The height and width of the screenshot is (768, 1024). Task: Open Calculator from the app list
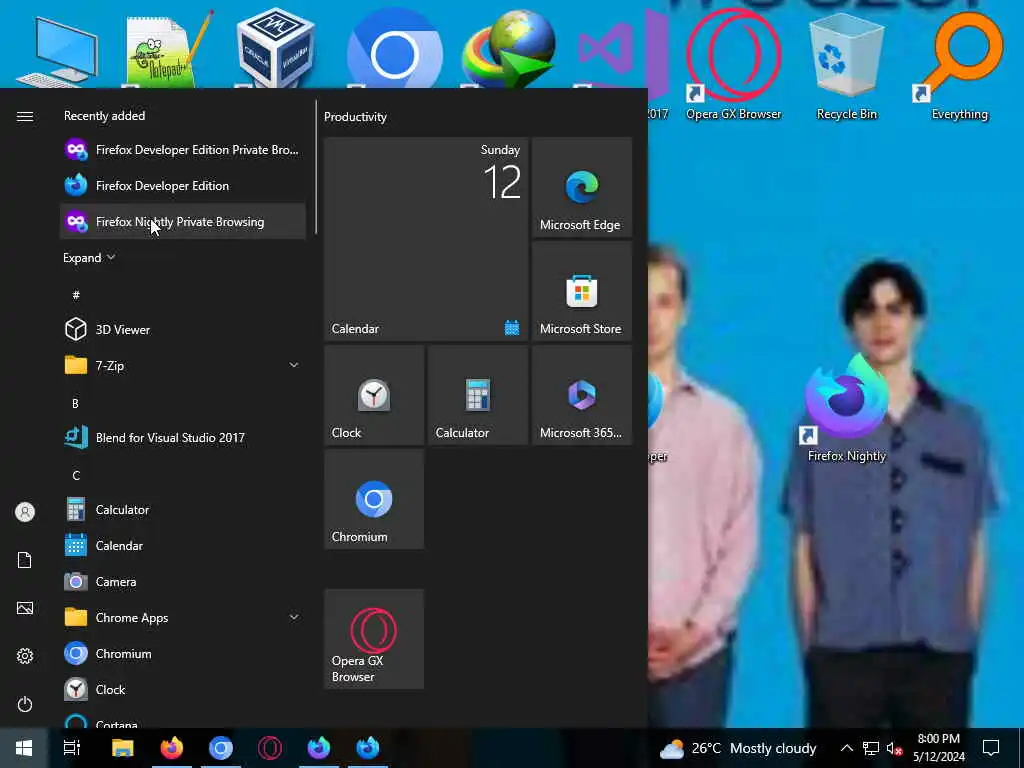(182, 509)
